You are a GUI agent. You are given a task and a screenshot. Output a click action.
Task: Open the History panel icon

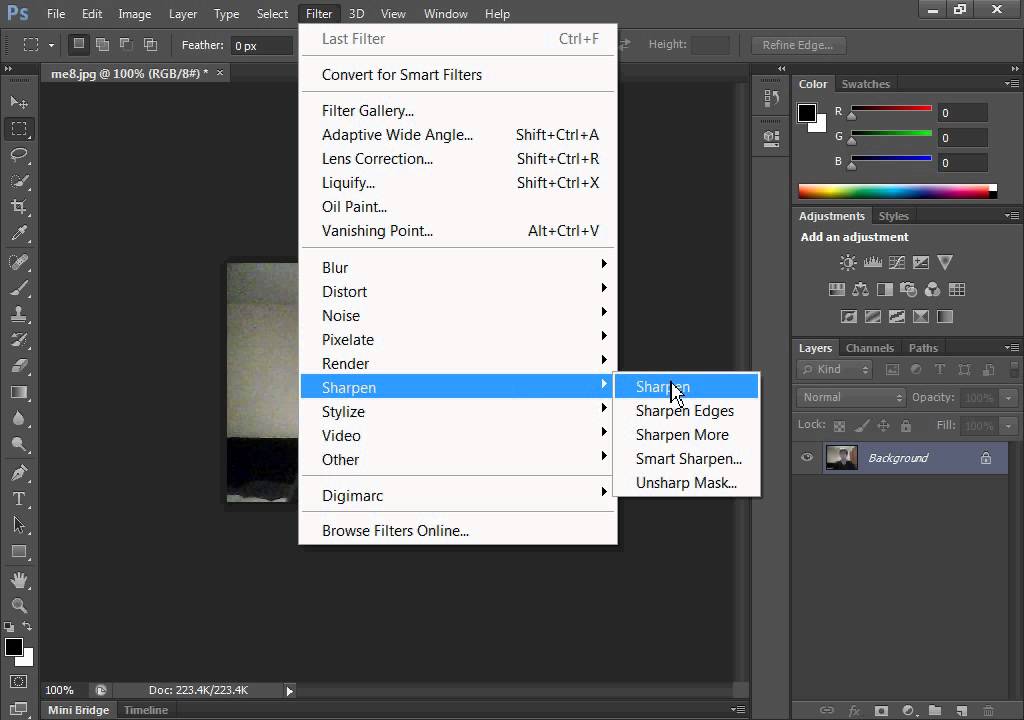[771, 99]
